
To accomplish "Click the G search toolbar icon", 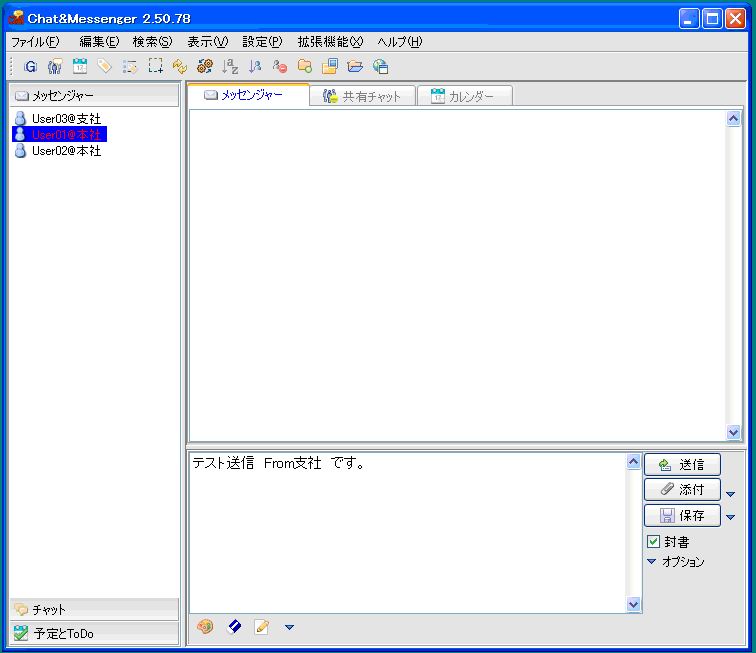I will 30,66.
